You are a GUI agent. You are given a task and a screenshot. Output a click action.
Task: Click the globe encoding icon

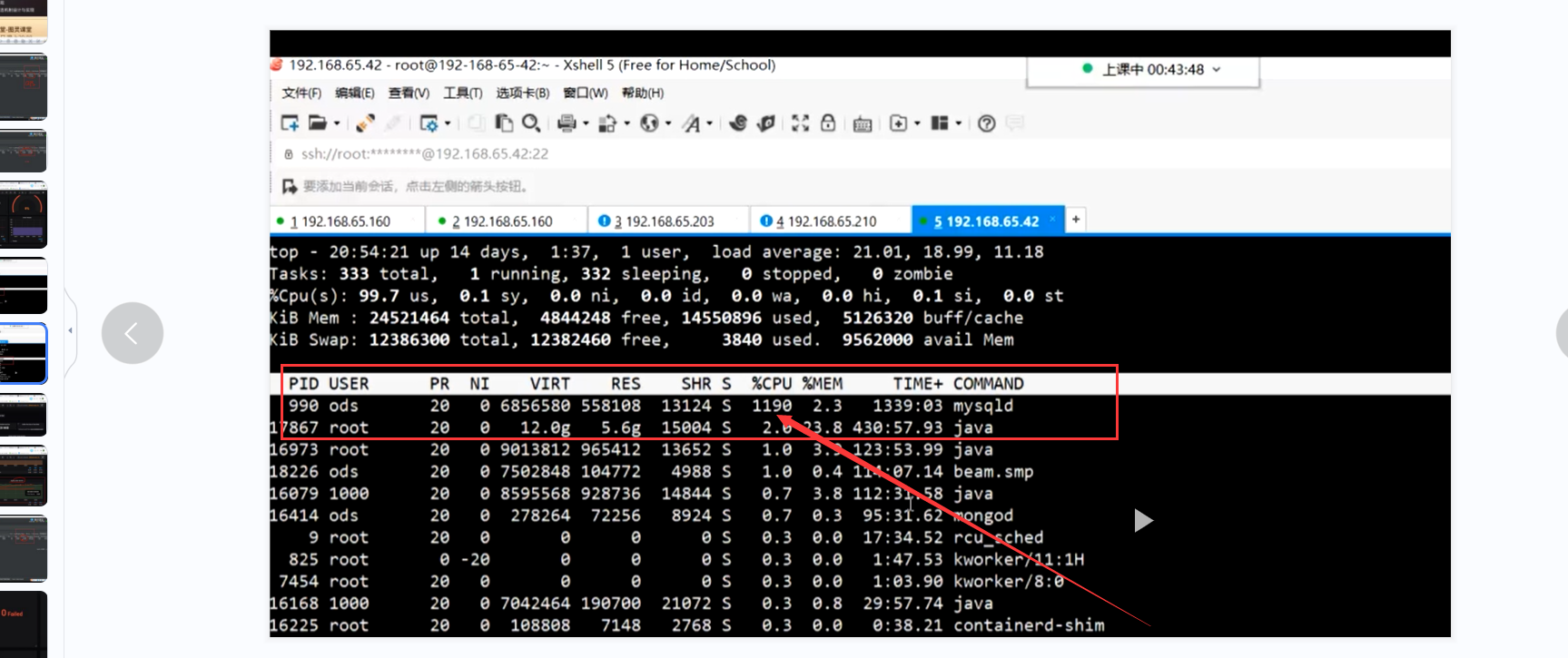click(649, 123)
